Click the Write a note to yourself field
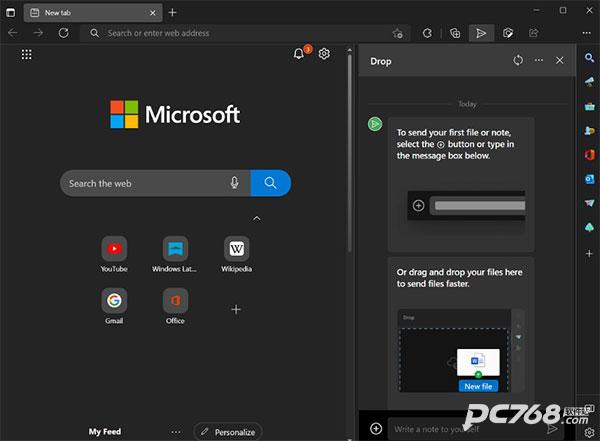The image size is (600, 441). [465, 429]
